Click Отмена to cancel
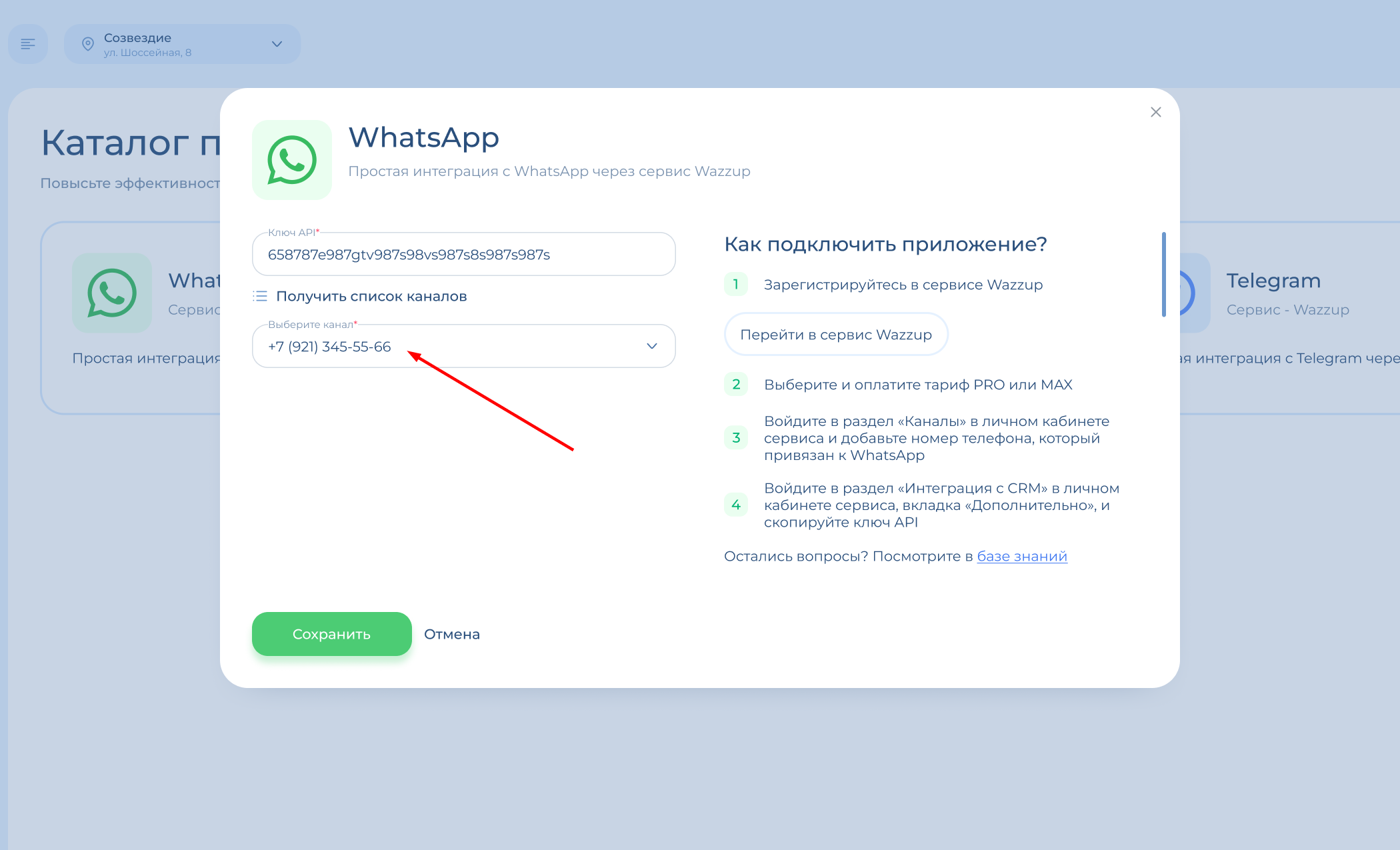Screen dimensions: 1400x850 [x=452, y=634]
